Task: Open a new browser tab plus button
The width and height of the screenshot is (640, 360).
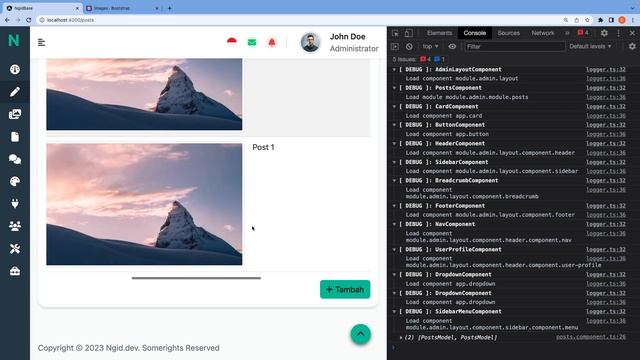Action: tap(169, 8)
